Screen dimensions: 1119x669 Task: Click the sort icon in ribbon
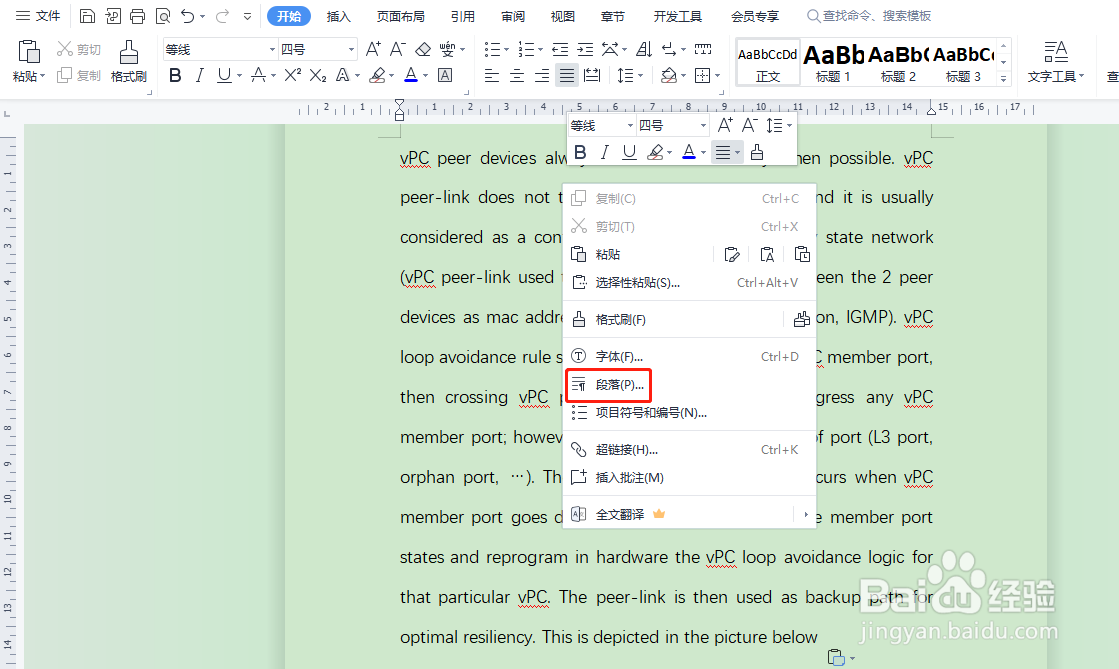(644, 49)
